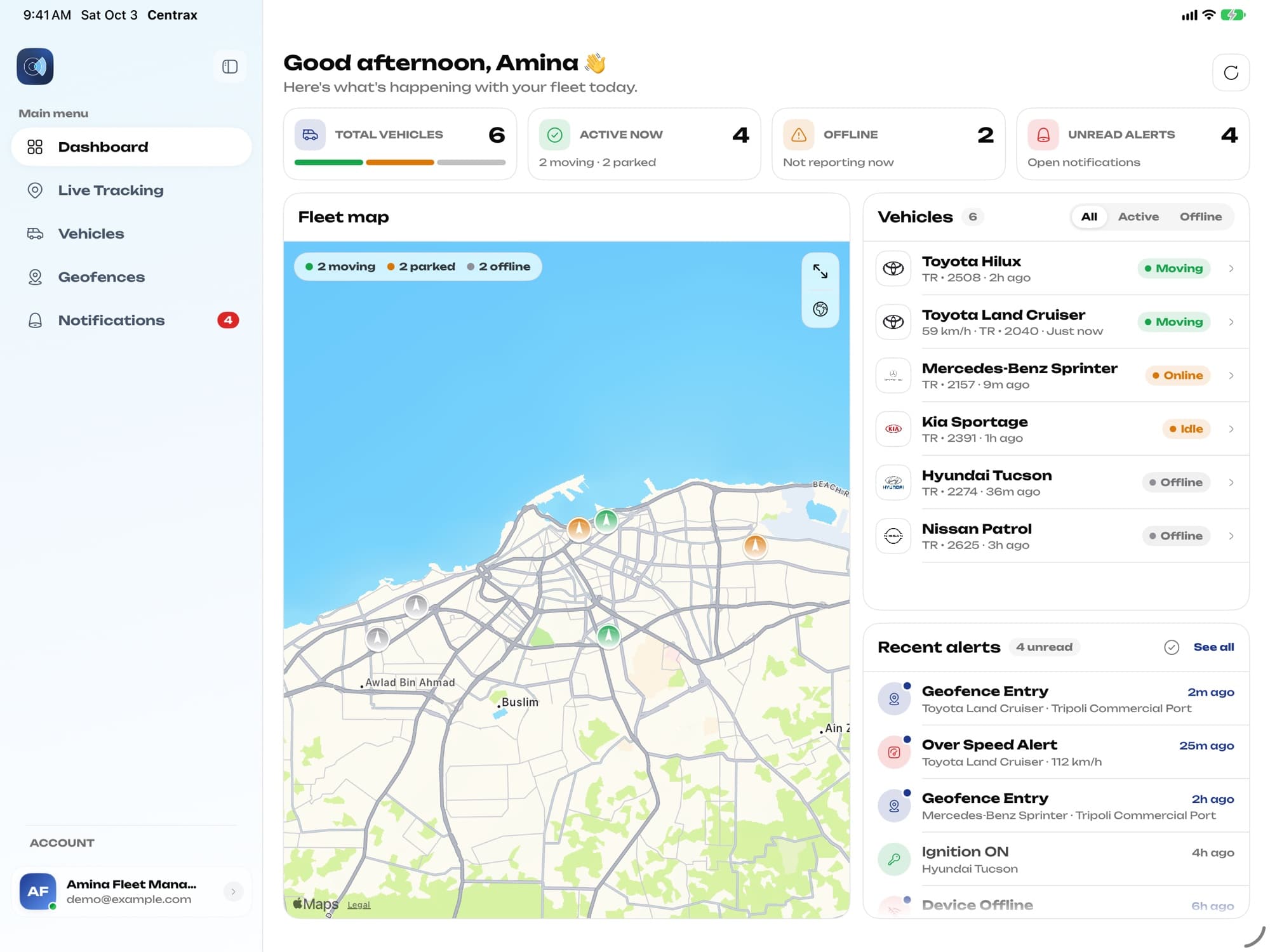Click the green segment of vehicles bar
Viewport: 1270px width, 952px height.
328,163
